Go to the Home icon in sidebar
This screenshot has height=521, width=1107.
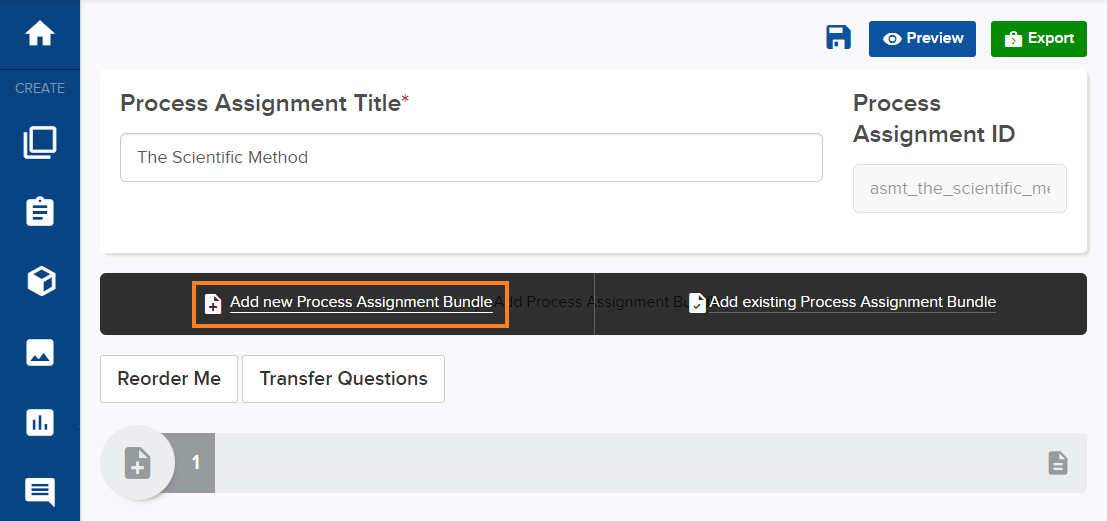coord(40,34)
